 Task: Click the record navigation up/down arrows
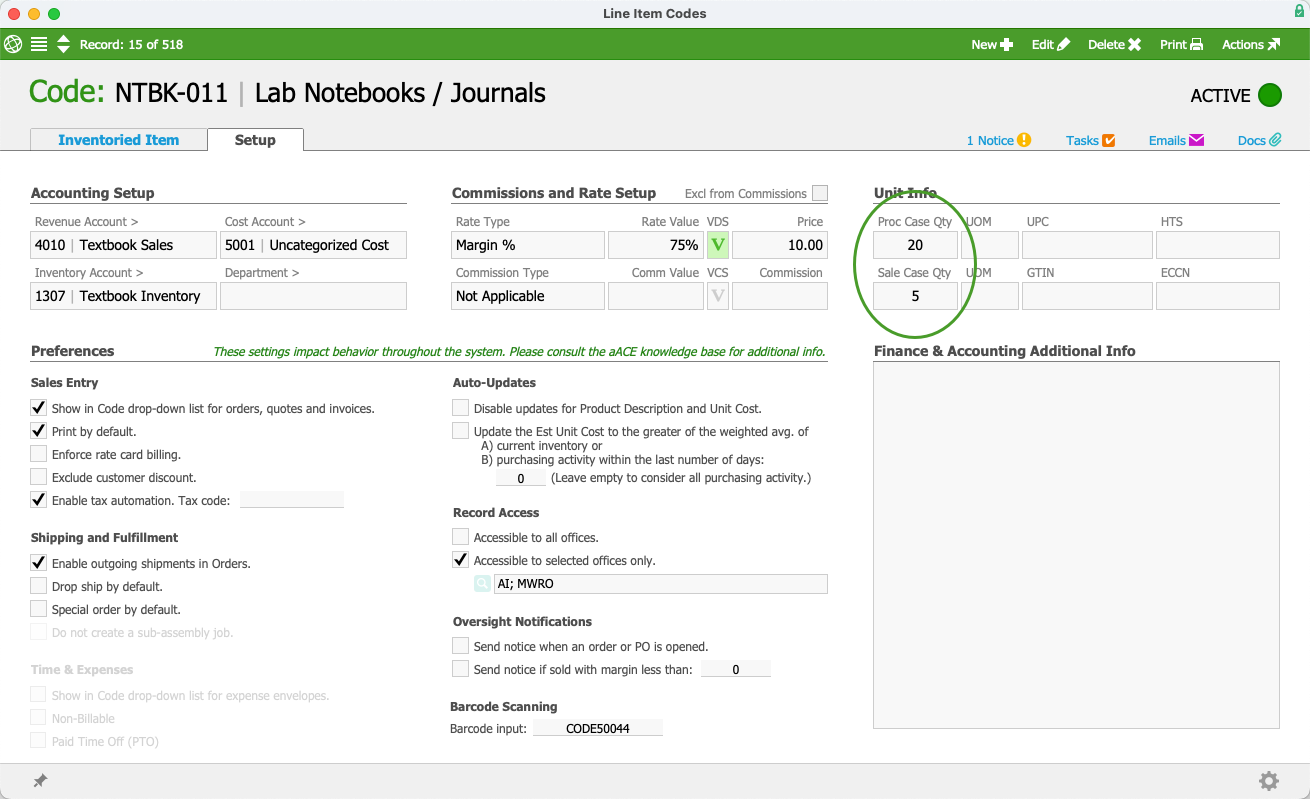[63, 44]
